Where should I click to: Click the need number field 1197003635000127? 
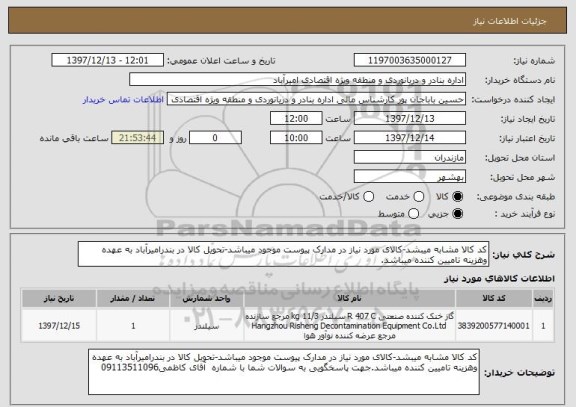click(x=410, y=60)
